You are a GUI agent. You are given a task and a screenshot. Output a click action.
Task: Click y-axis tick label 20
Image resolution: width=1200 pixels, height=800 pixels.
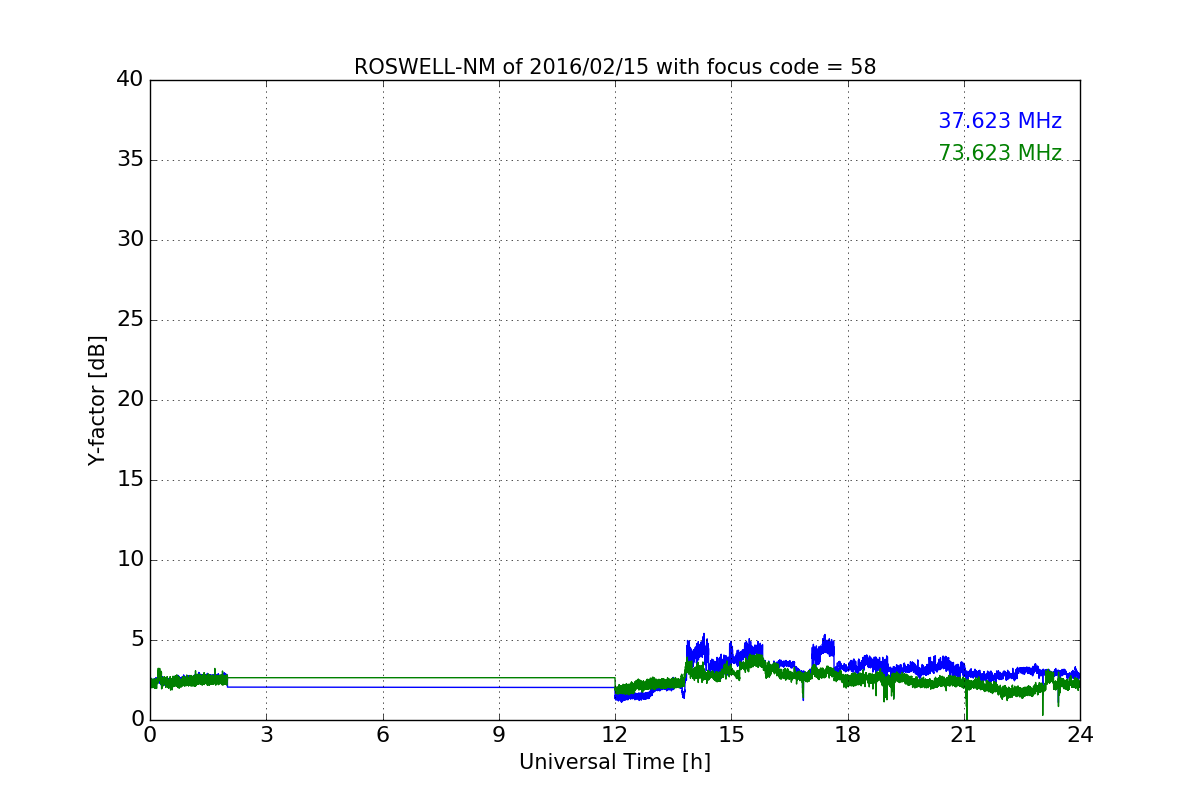(x=130, y=399)
